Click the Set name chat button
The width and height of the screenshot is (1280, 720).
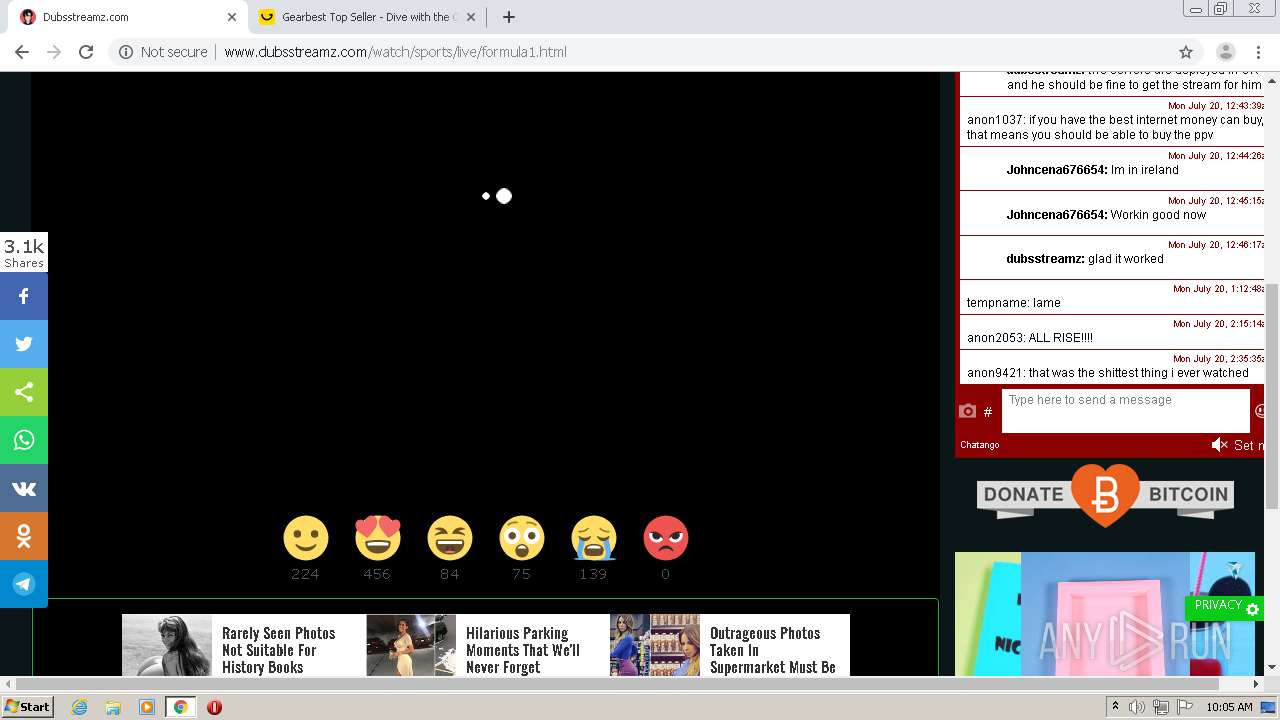coord(1249,446)
